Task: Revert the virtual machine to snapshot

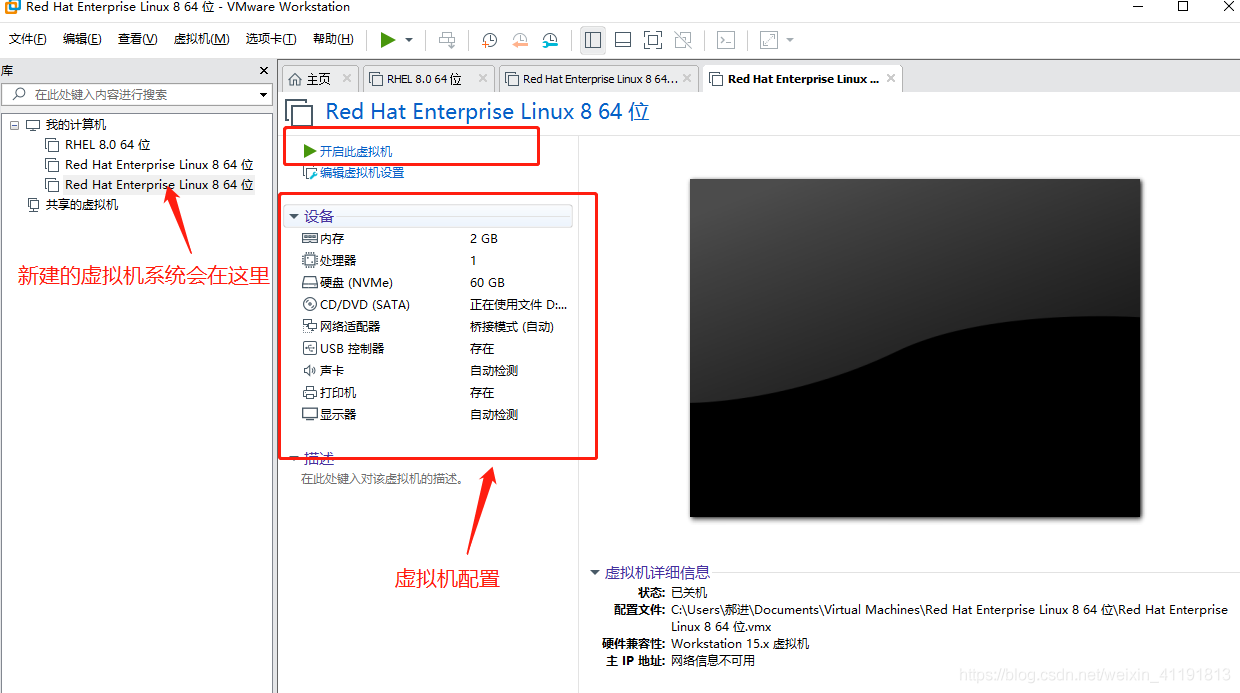Action: pyautogui.click(x=520, y=40)
